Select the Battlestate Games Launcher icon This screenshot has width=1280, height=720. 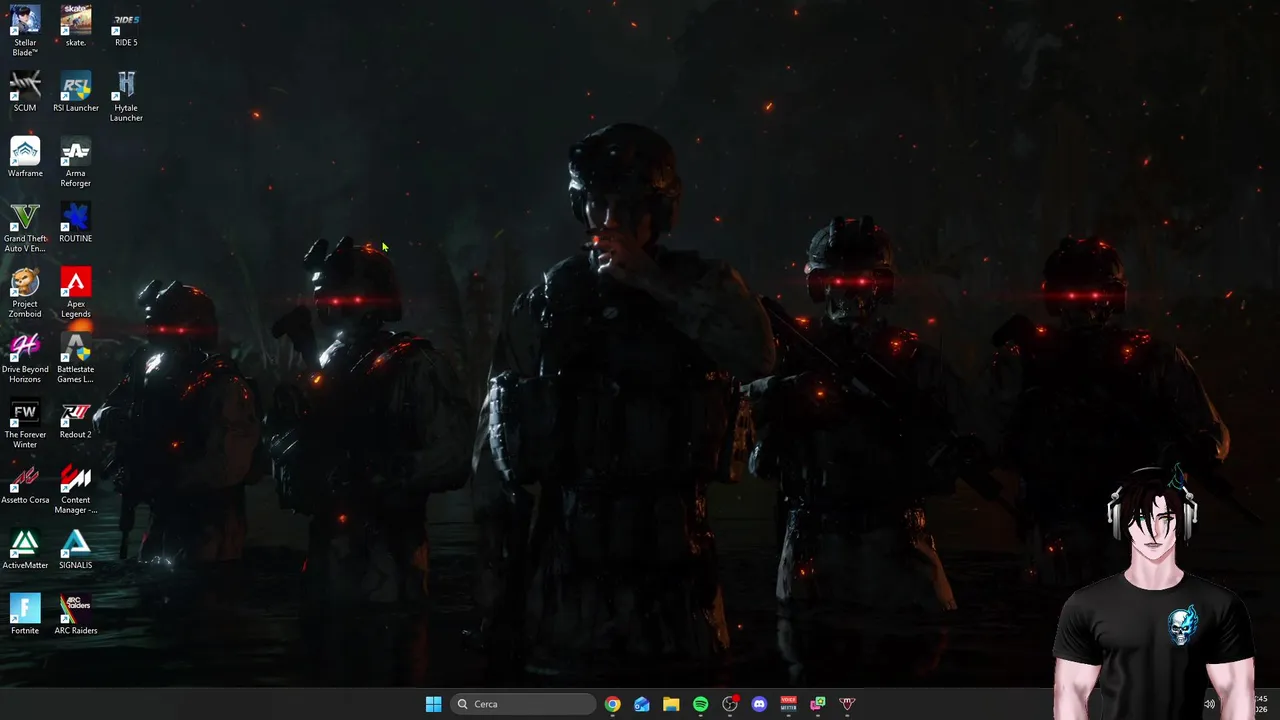(76, 358)
